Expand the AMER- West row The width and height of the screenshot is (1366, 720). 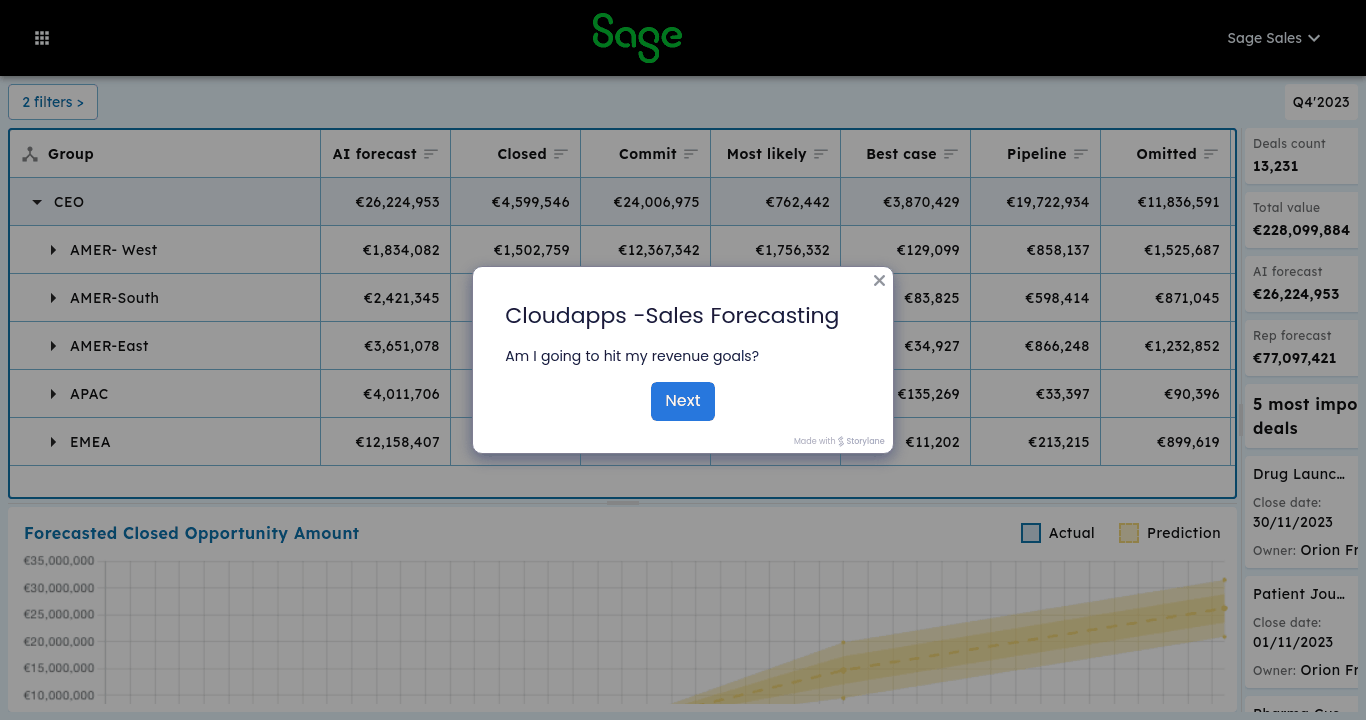(x=53, y=250)
